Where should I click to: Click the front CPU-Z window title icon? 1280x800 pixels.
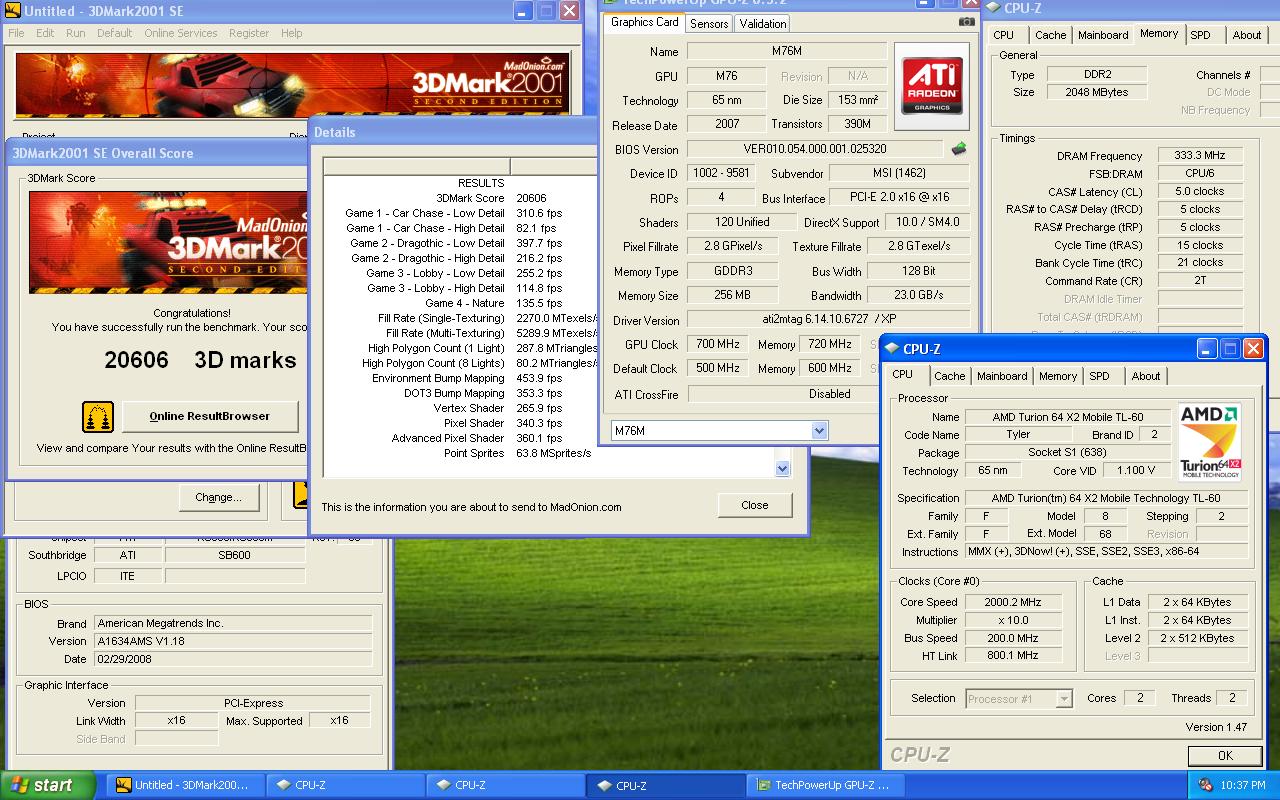point(891,349)
